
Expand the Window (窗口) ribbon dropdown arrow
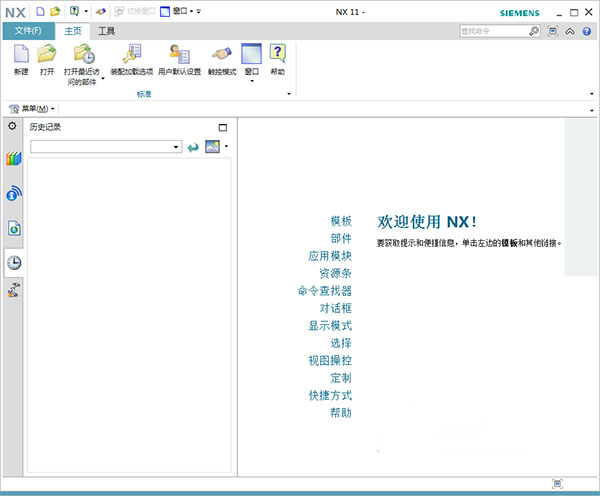[252, 81]
